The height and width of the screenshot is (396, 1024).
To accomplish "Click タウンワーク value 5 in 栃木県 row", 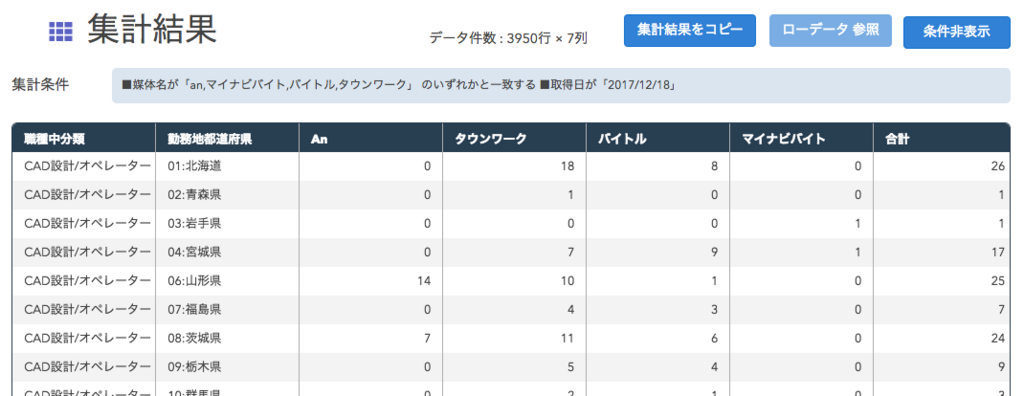I will [x=571, y=367].
